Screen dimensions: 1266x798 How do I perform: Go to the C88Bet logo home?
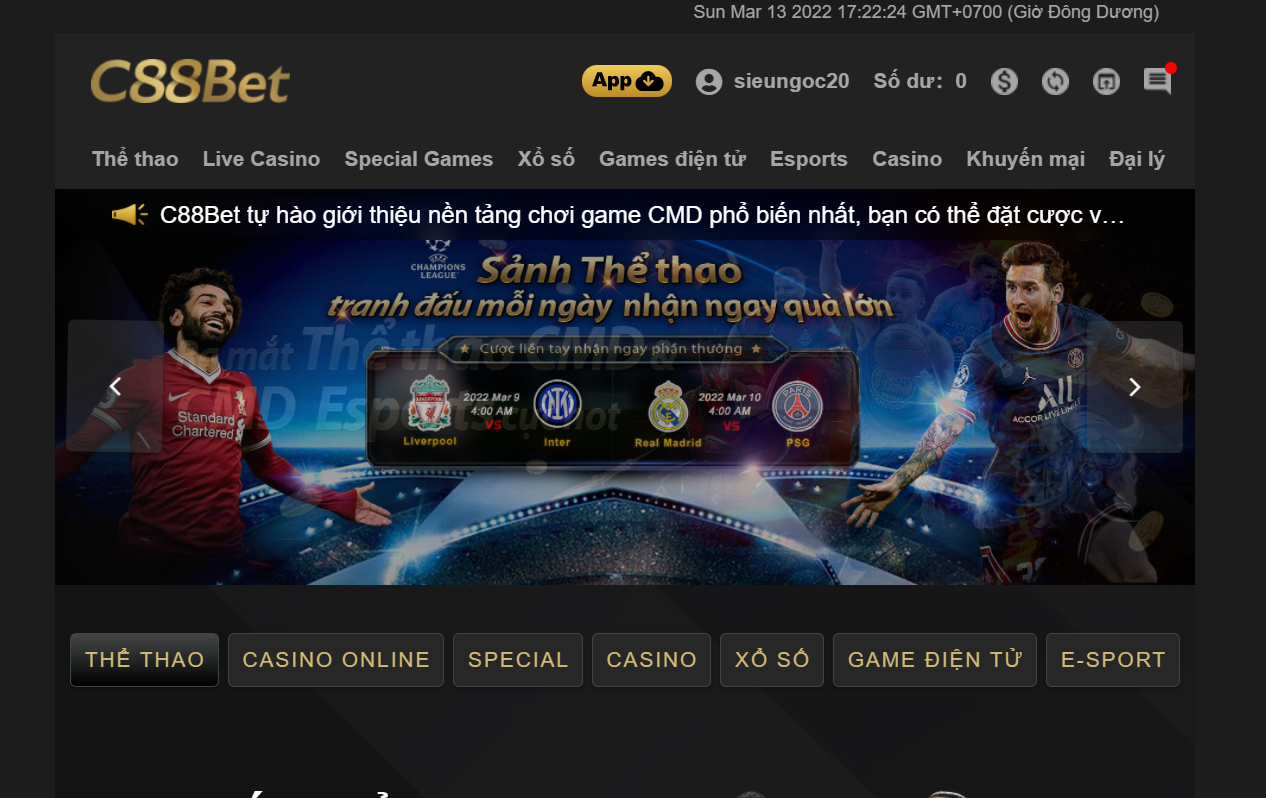point(190,82)
